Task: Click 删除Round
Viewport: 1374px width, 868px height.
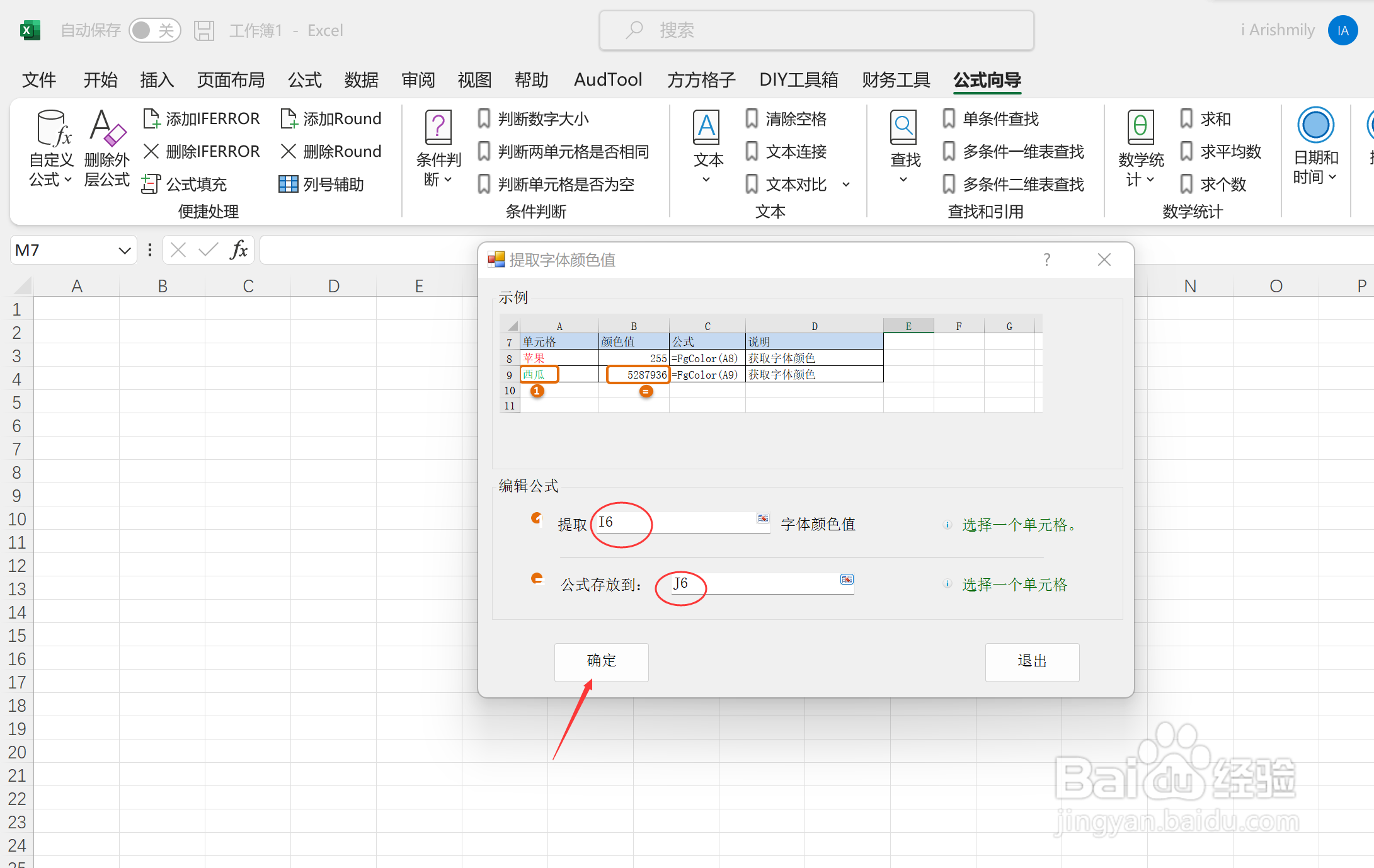Action: coord(331,151)
